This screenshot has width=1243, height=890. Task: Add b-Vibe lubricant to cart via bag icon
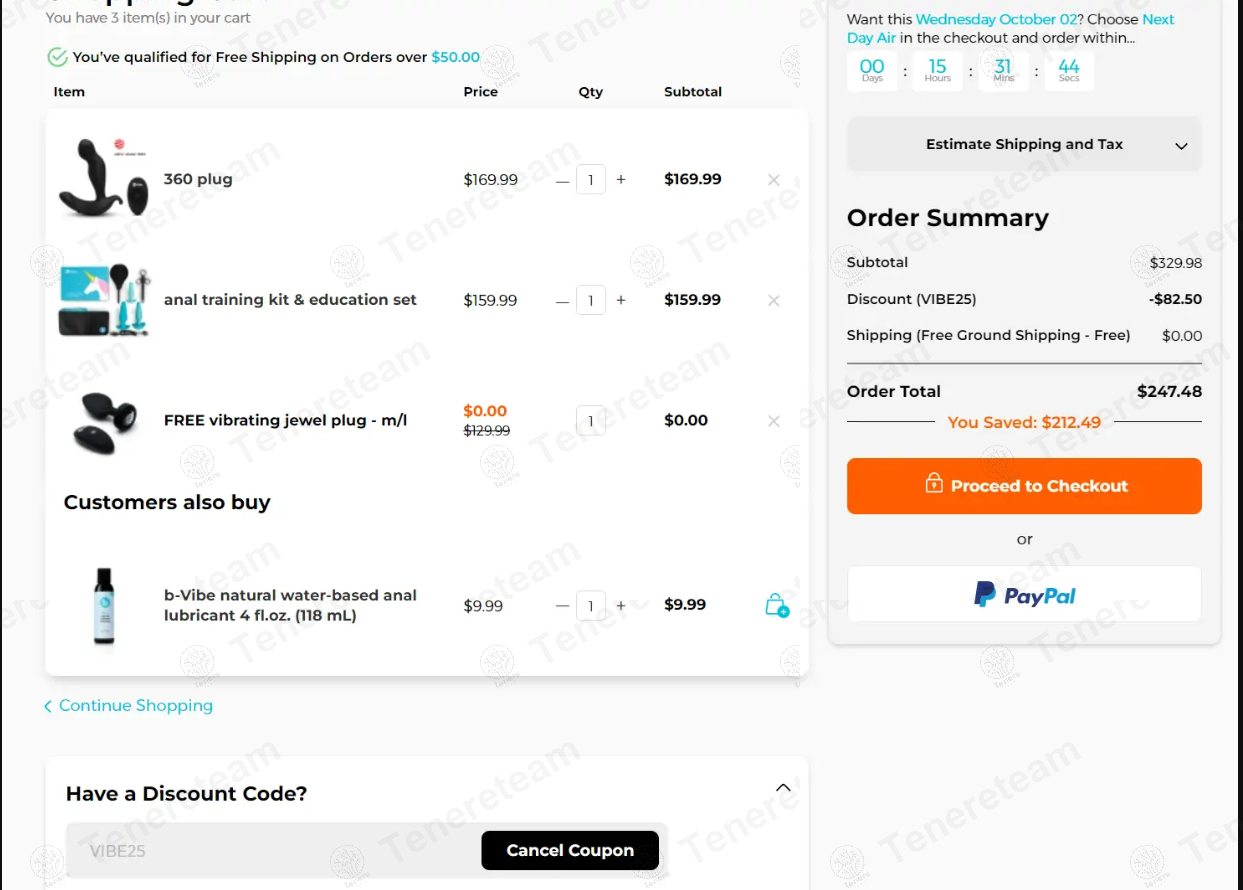pos(776,605)
